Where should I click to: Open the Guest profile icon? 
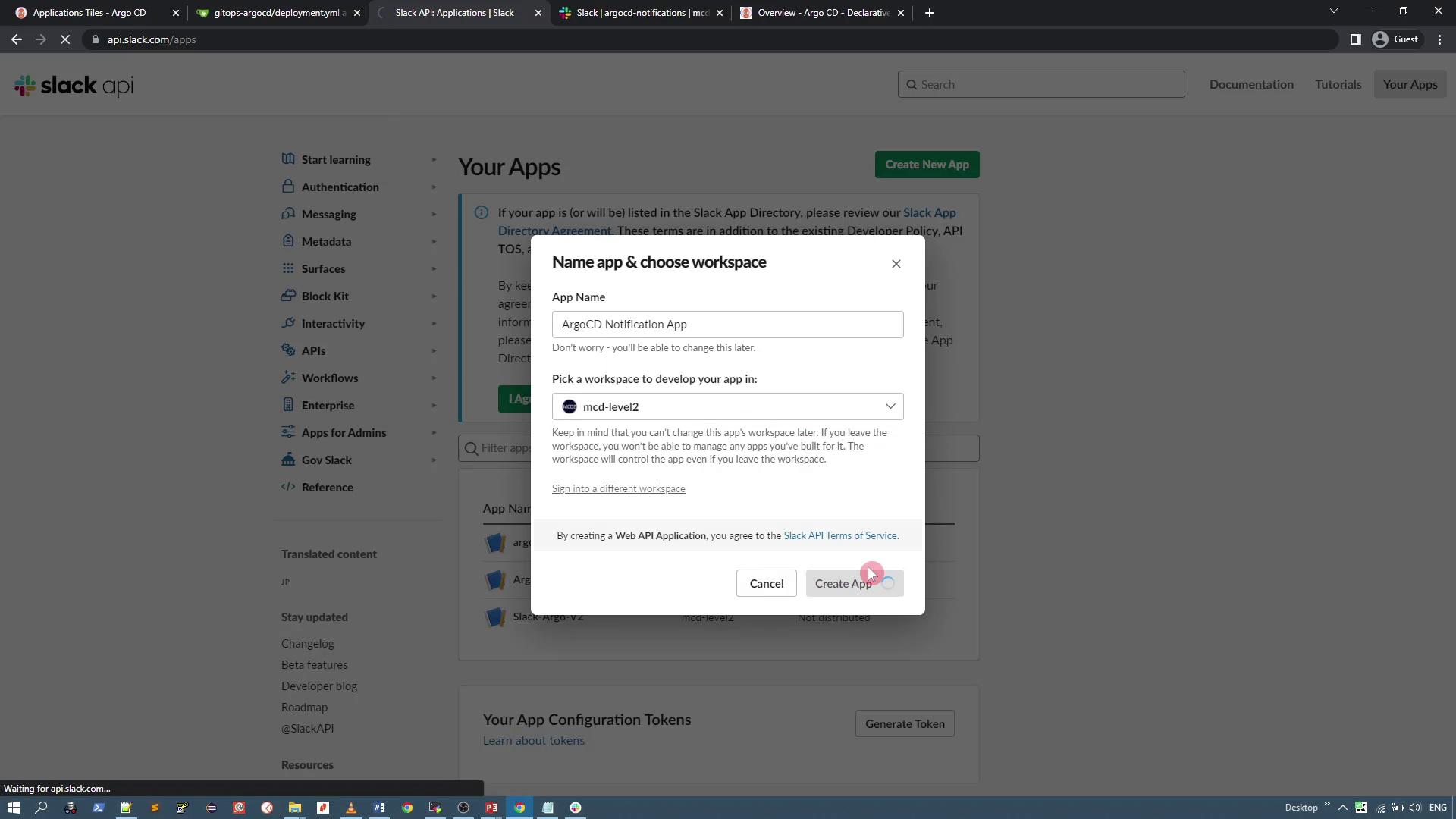tap(1380, 39)
